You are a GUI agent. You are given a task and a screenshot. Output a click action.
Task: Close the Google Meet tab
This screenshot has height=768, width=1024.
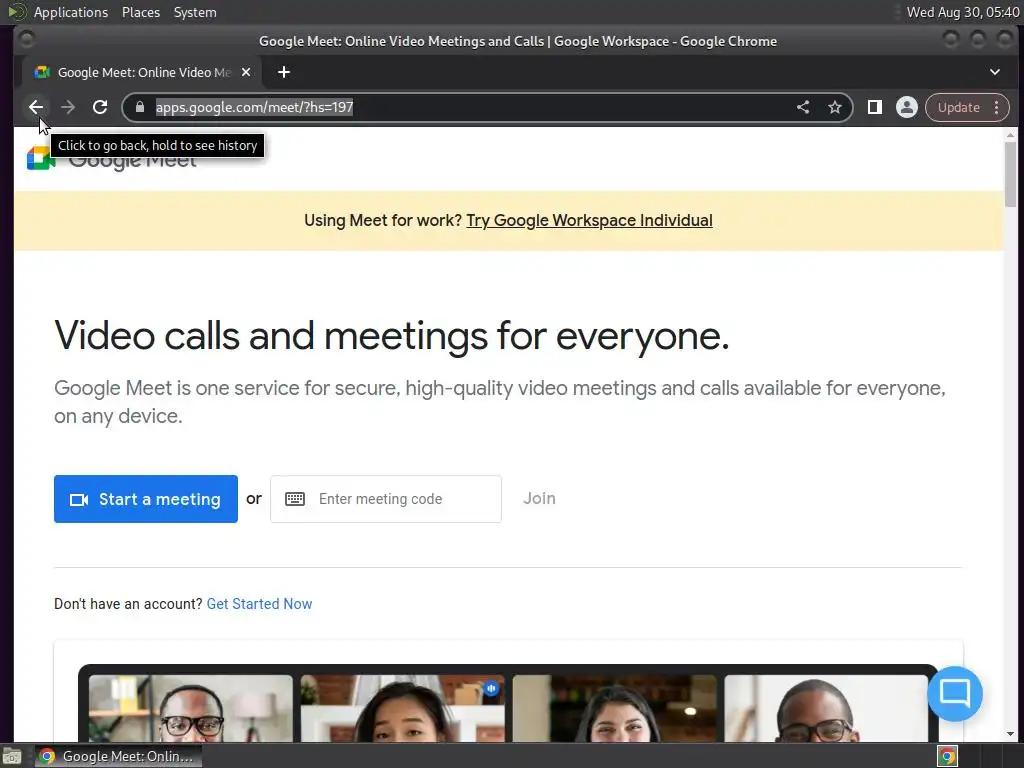(x=246, y=72)
